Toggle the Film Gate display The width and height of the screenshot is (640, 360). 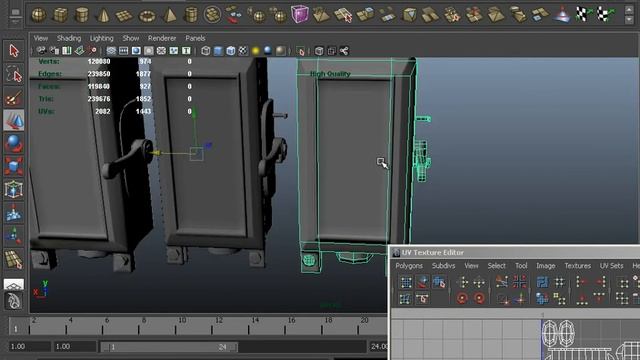coord(124,51)
